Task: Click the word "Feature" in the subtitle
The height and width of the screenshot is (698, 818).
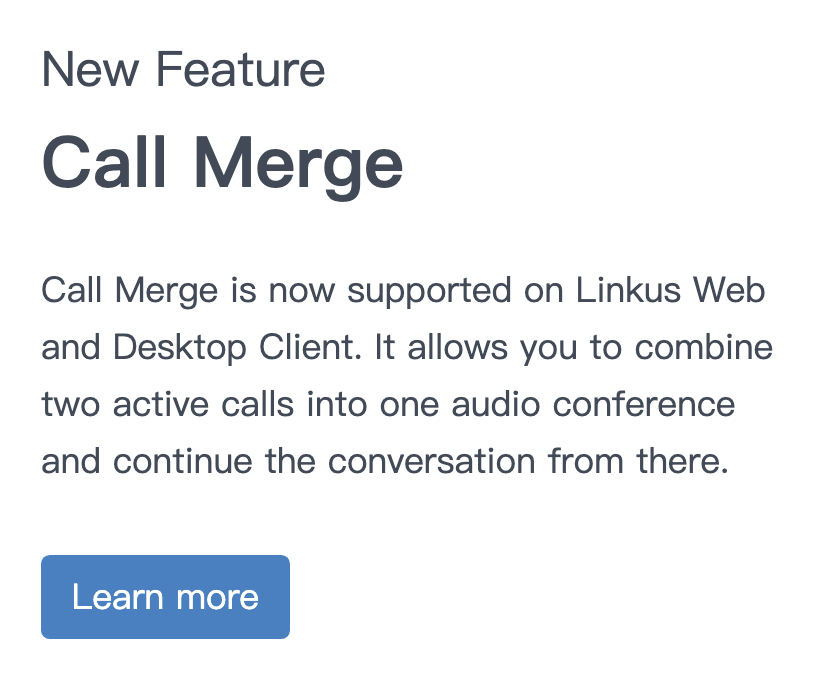Action: 241,71
